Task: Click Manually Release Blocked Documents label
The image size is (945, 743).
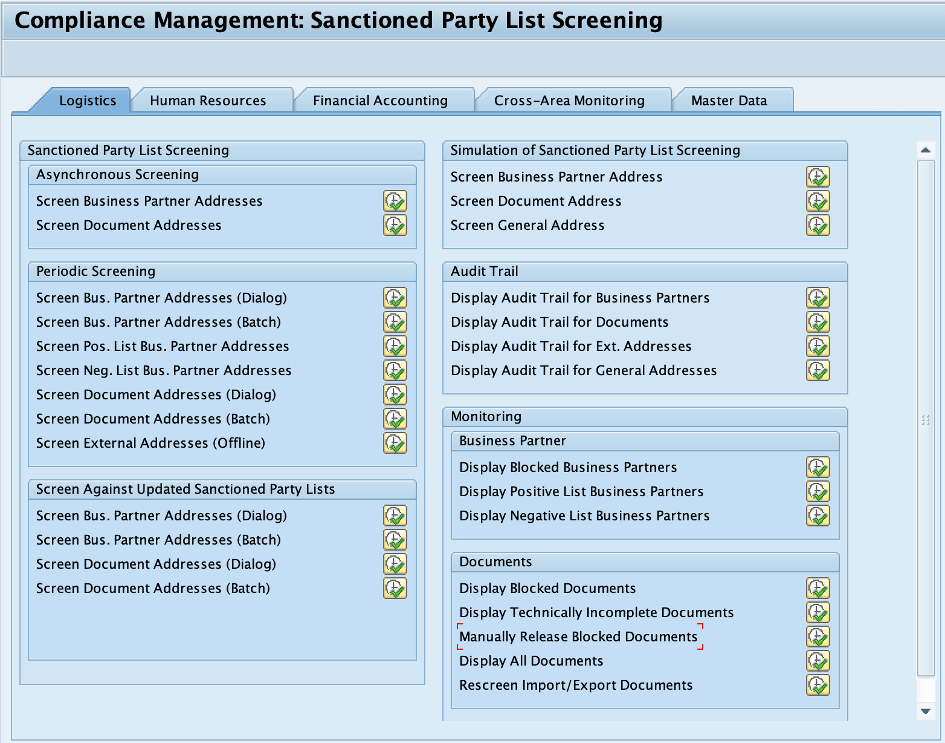Action: 578,636
